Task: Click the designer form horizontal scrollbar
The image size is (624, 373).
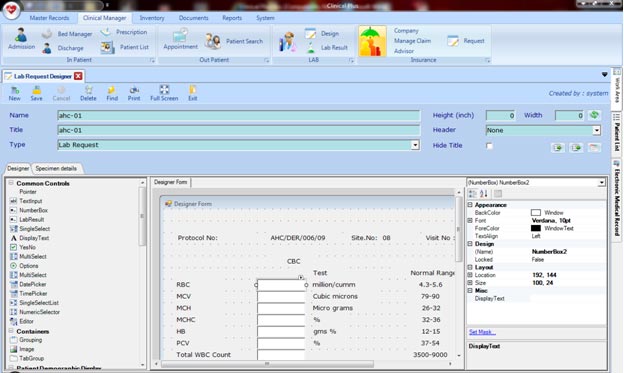Action: [267, 364]
